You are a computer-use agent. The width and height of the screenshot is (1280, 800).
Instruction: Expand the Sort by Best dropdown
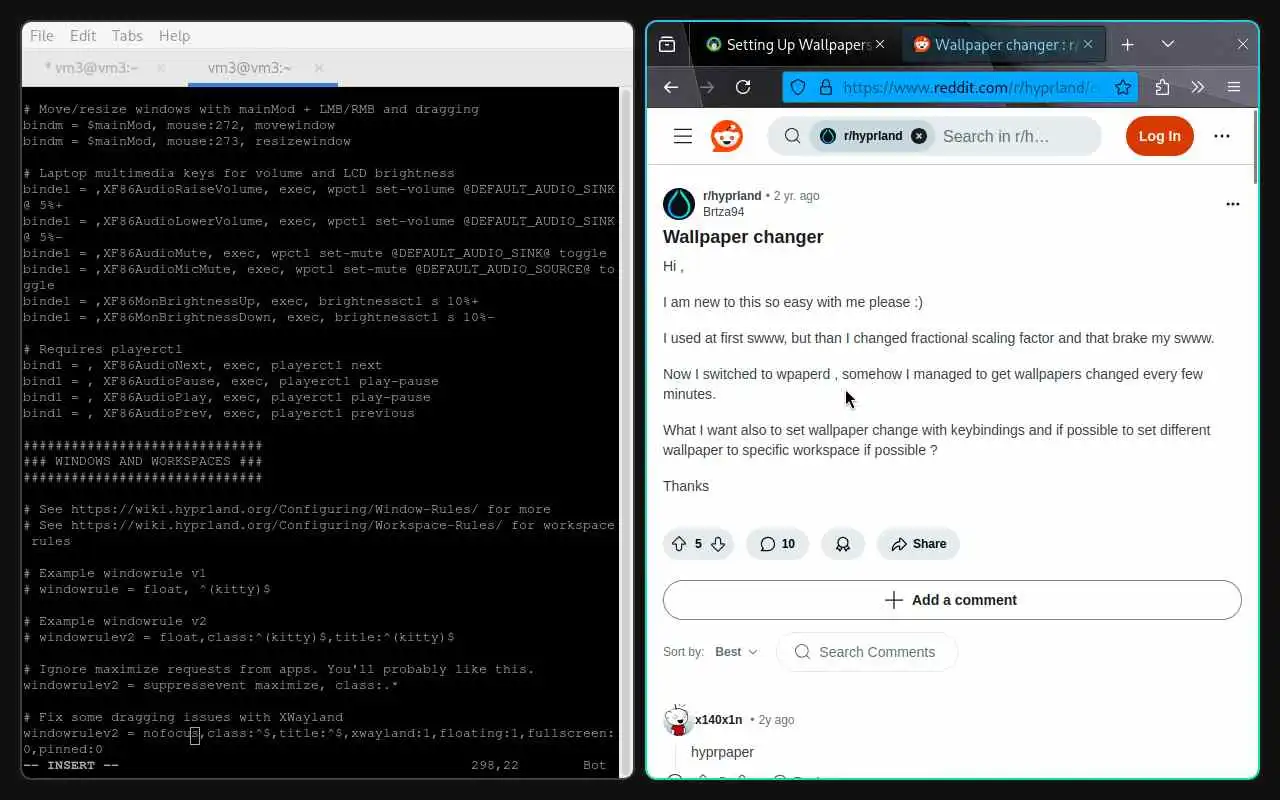click(737, 652)
